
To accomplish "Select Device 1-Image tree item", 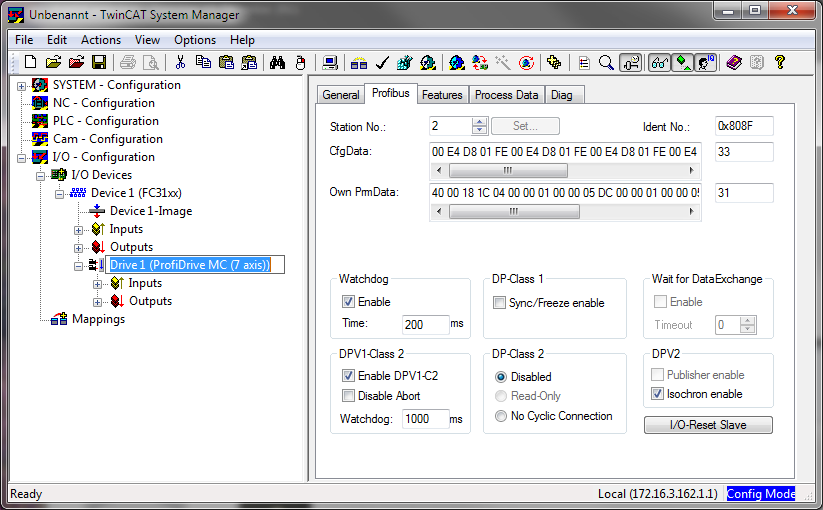I will tap(151, 211).
